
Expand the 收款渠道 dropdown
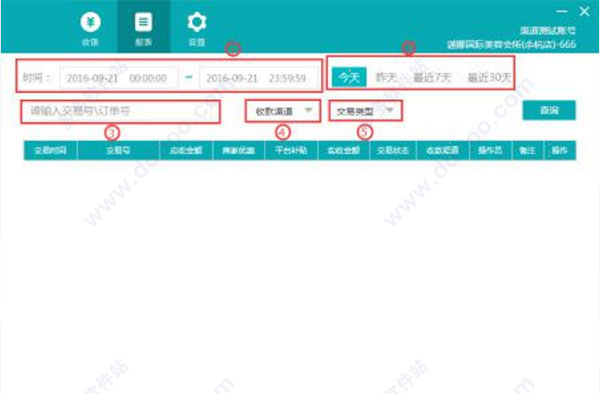tap(283, 111)
